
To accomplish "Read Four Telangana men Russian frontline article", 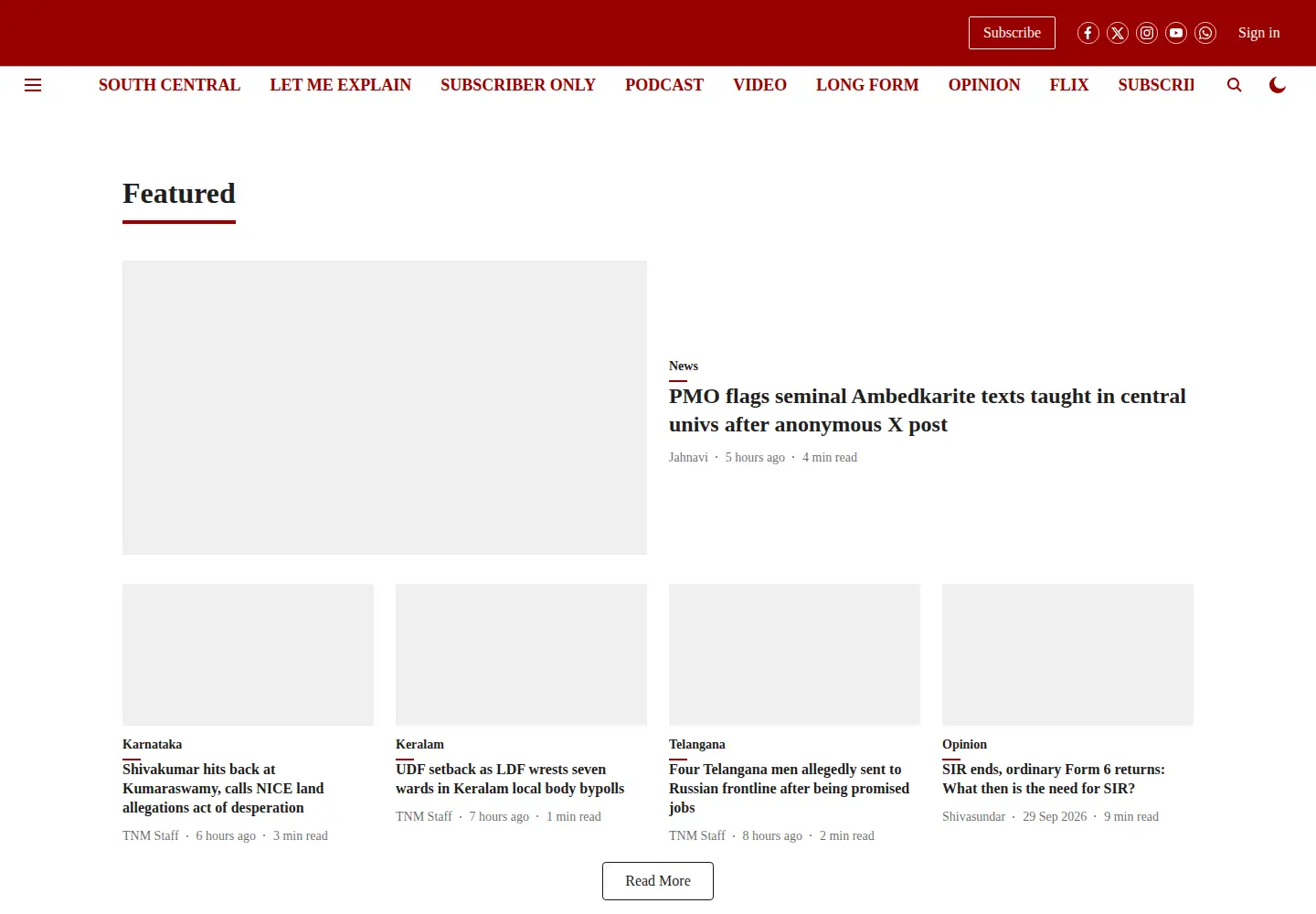I will [x=790, y=789].
